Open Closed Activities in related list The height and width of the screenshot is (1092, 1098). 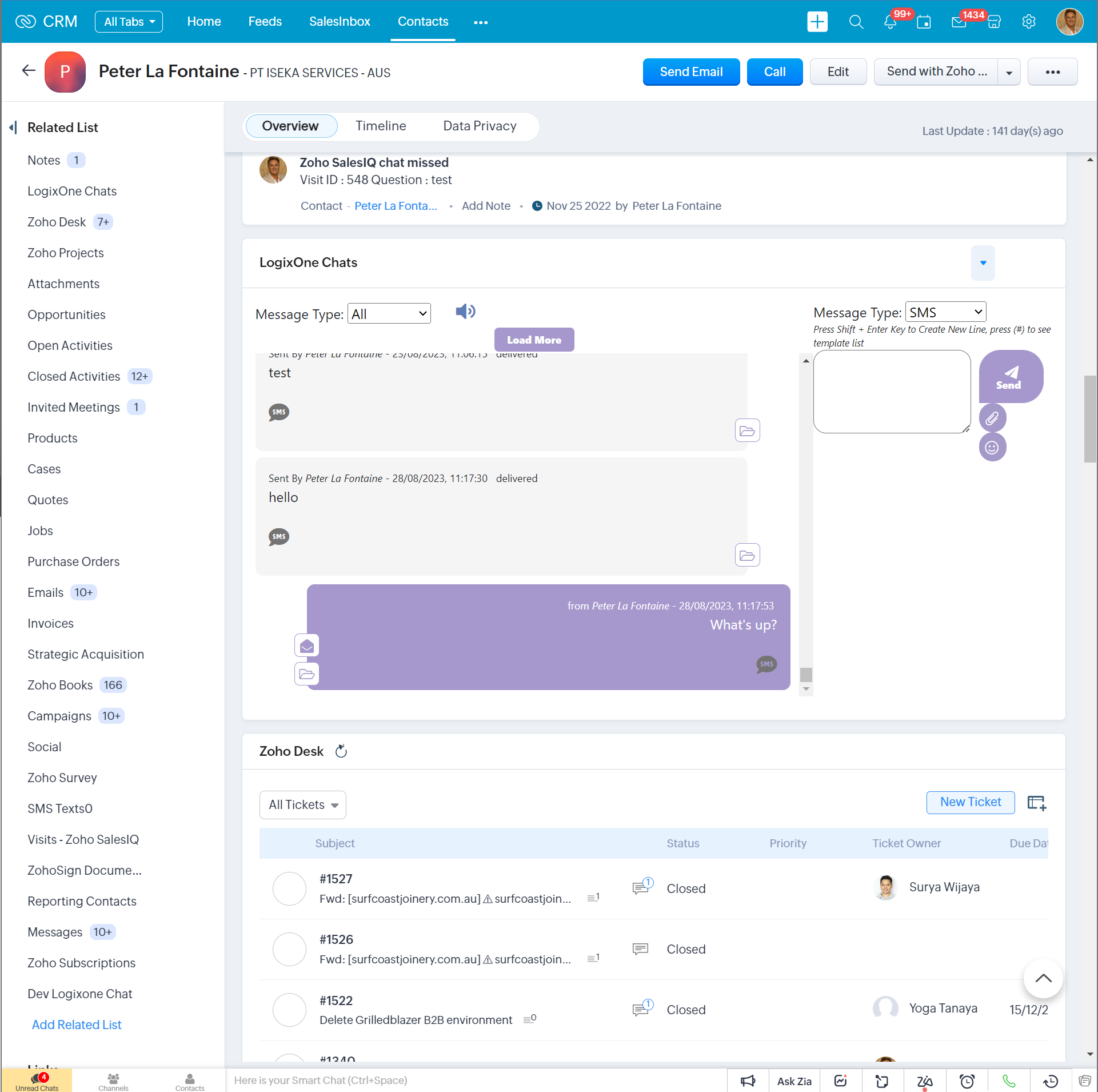(x=74, y=376)
